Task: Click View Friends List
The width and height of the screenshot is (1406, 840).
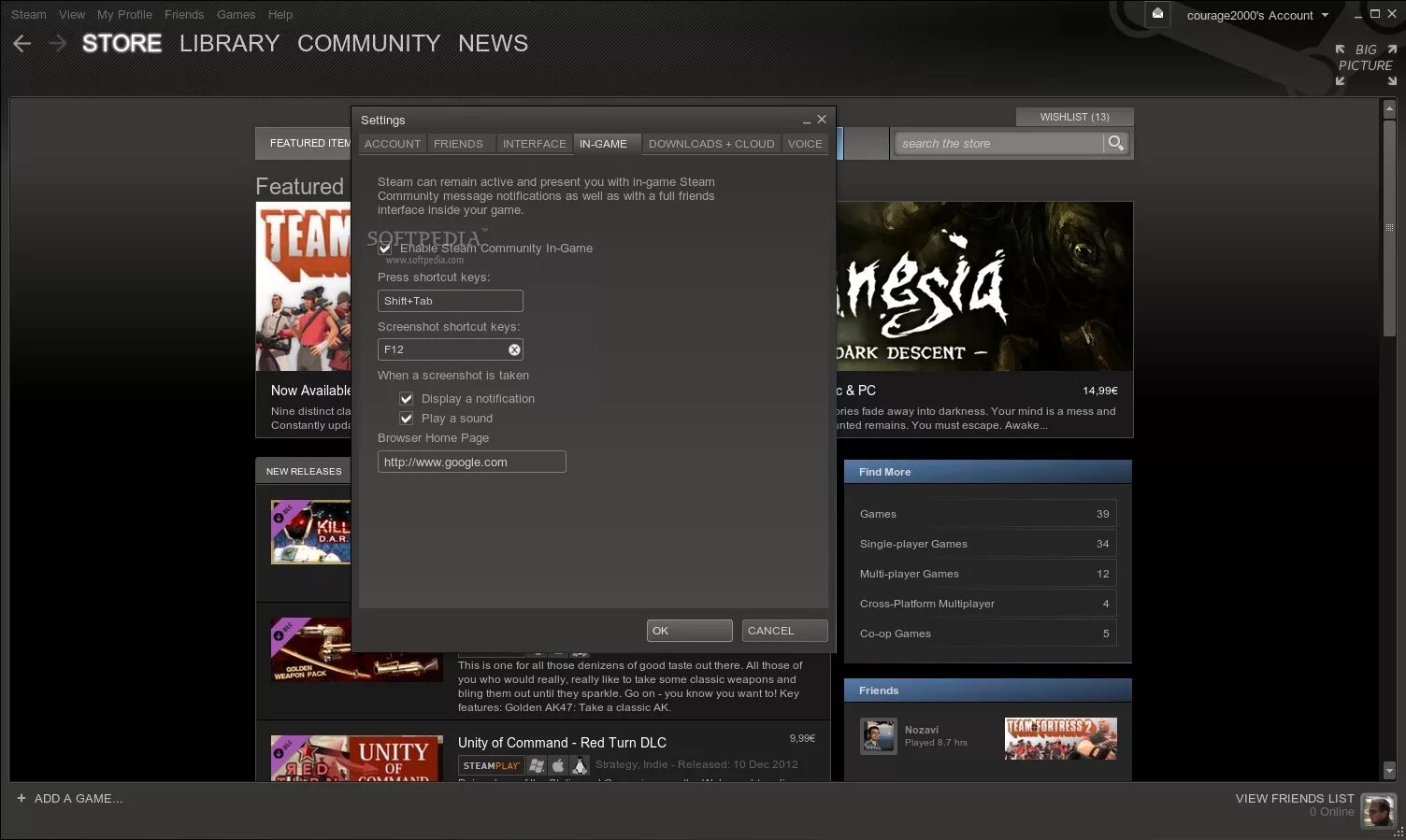Action: 1295,798
